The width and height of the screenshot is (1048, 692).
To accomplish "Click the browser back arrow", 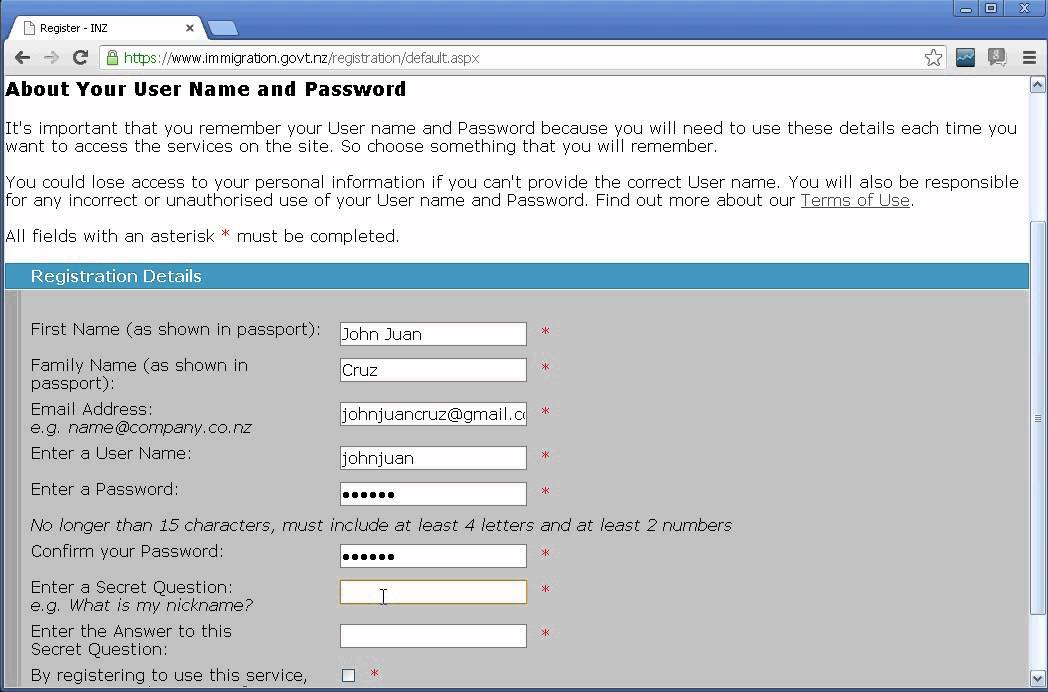I will (22, 57).
